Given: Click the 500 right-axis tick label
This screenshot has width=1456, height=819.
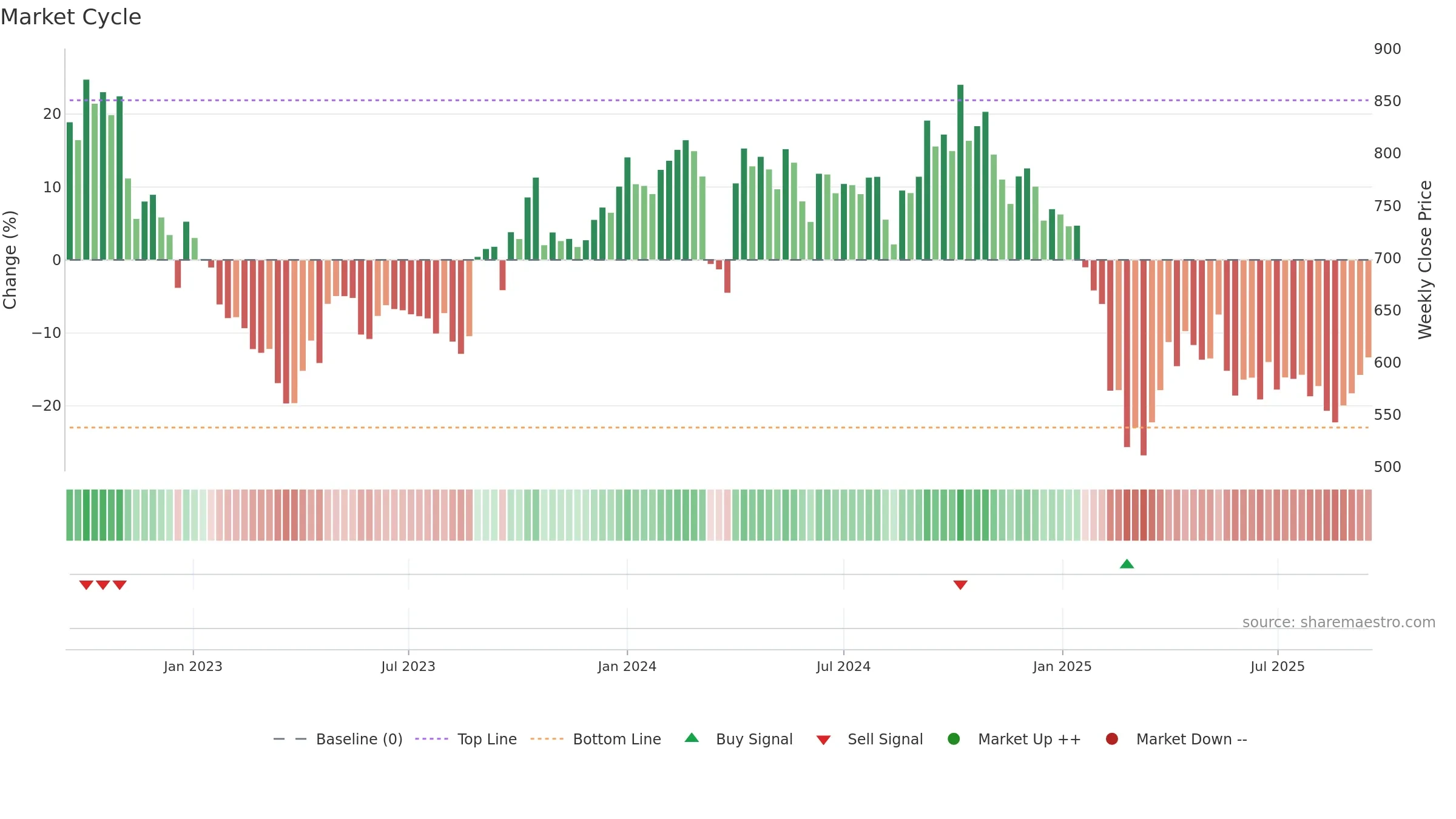Looking at the screenshot, I should tap(1387, 467).
